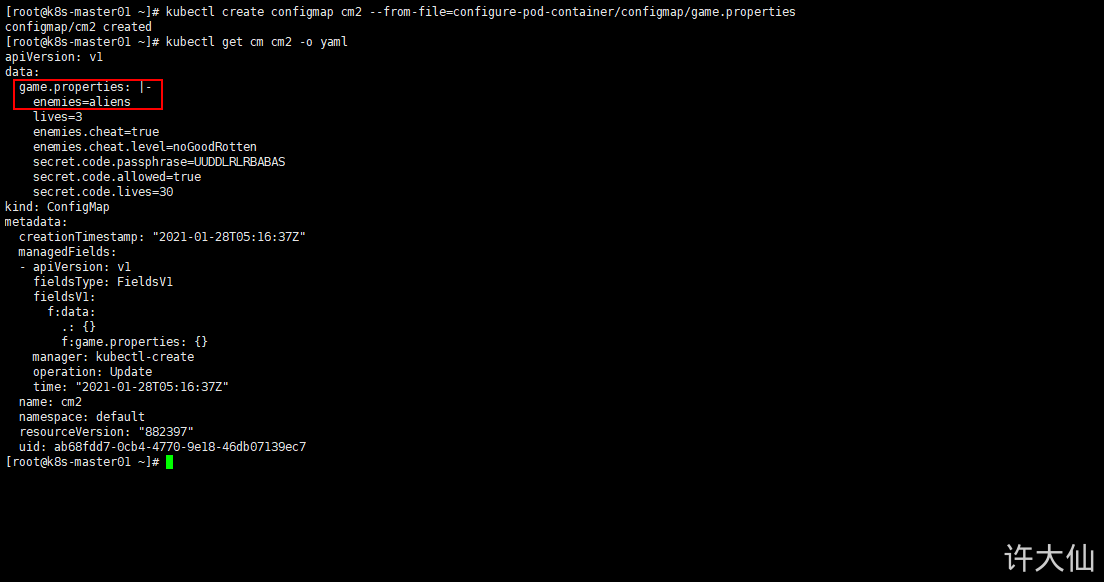The width and height of the screenshot is (1104, 582).
Task: Click 'fieldsType: FieldsV1' text
Action: [x=103, y=282]
